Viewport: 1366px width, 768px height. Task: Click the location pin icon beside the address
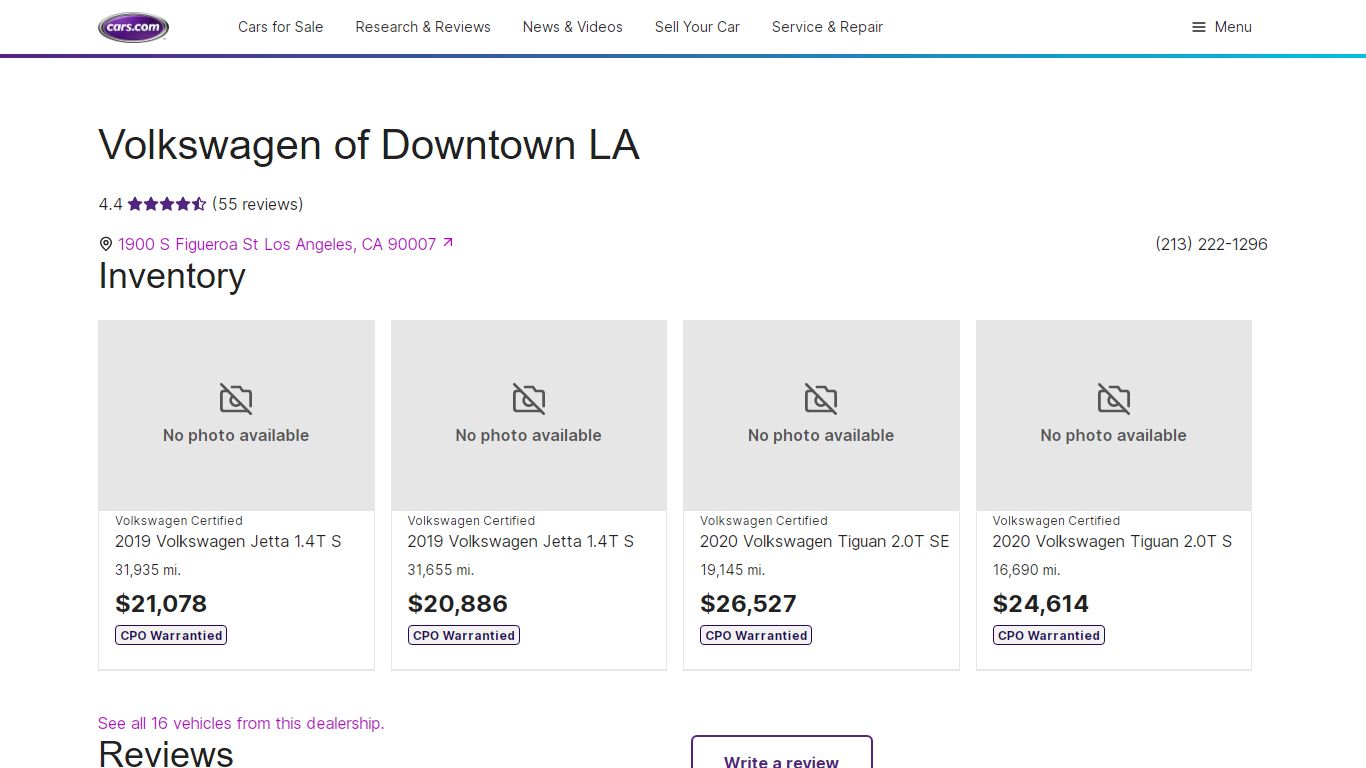106,244
